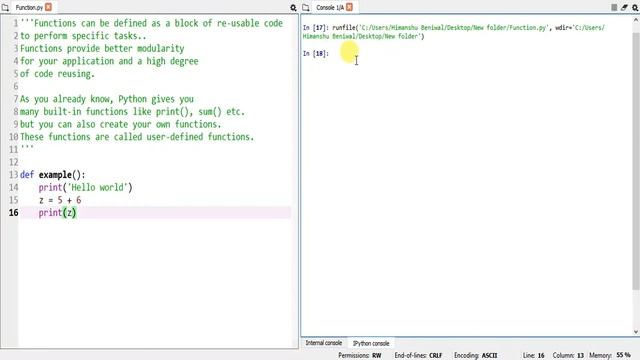Open the console pane options gear

click(635, 7)
